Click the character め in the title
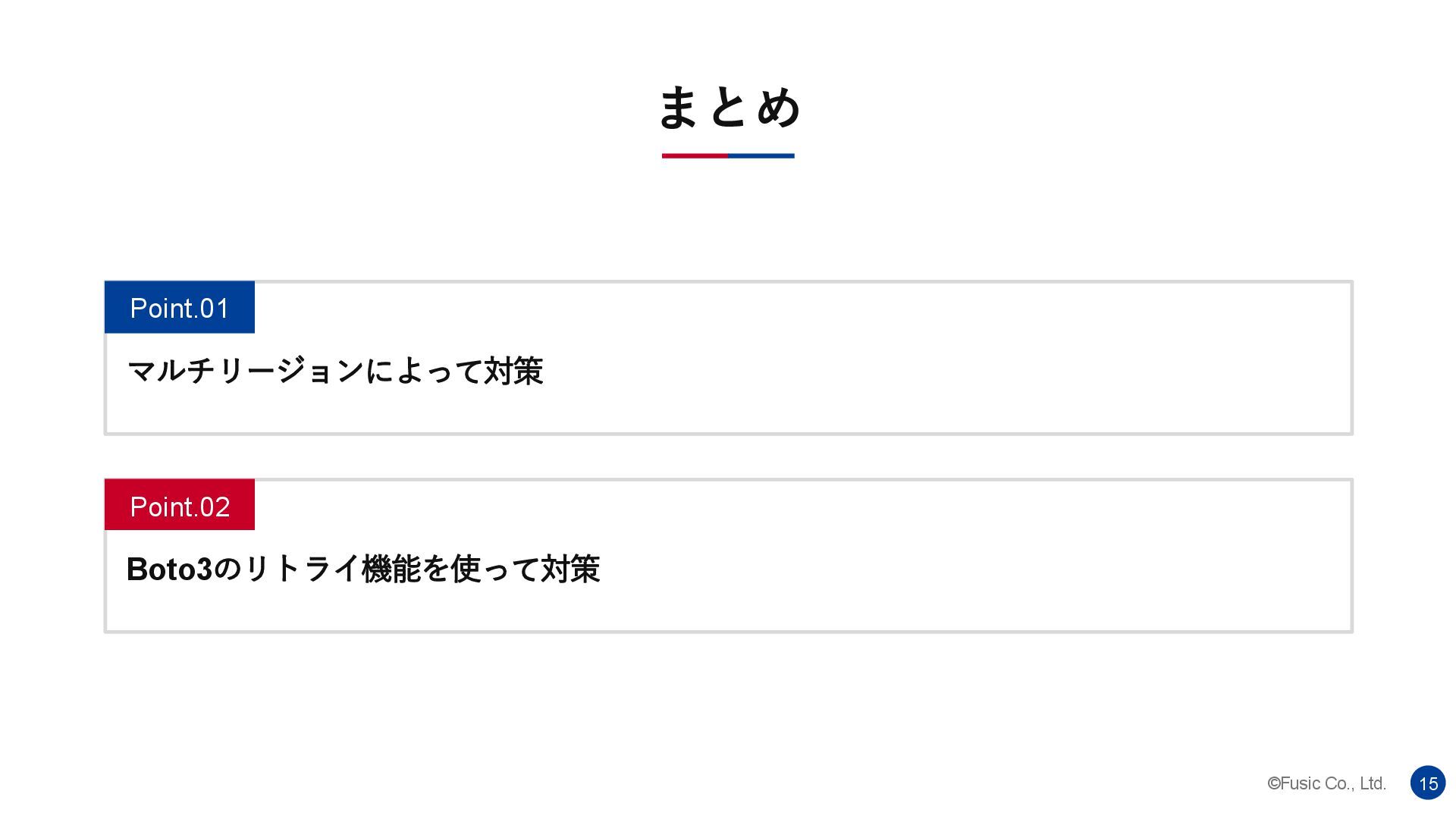The height and width of the screenshot is (819, 1456). pos(779,107)
